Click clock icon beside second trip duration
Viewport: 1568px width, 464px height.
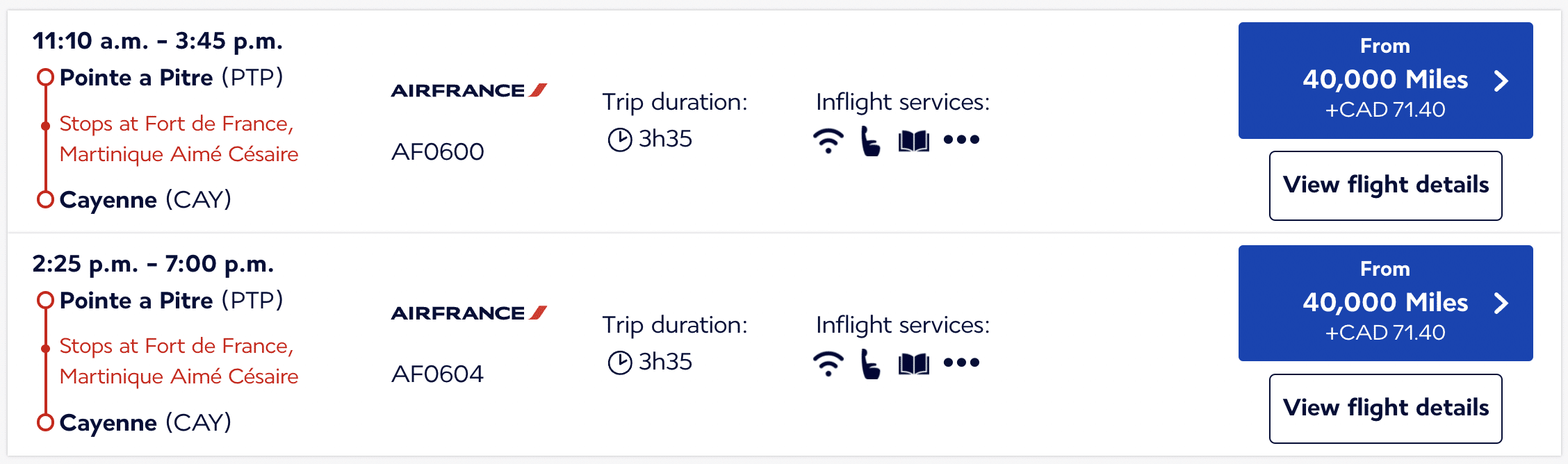point(619,363)
